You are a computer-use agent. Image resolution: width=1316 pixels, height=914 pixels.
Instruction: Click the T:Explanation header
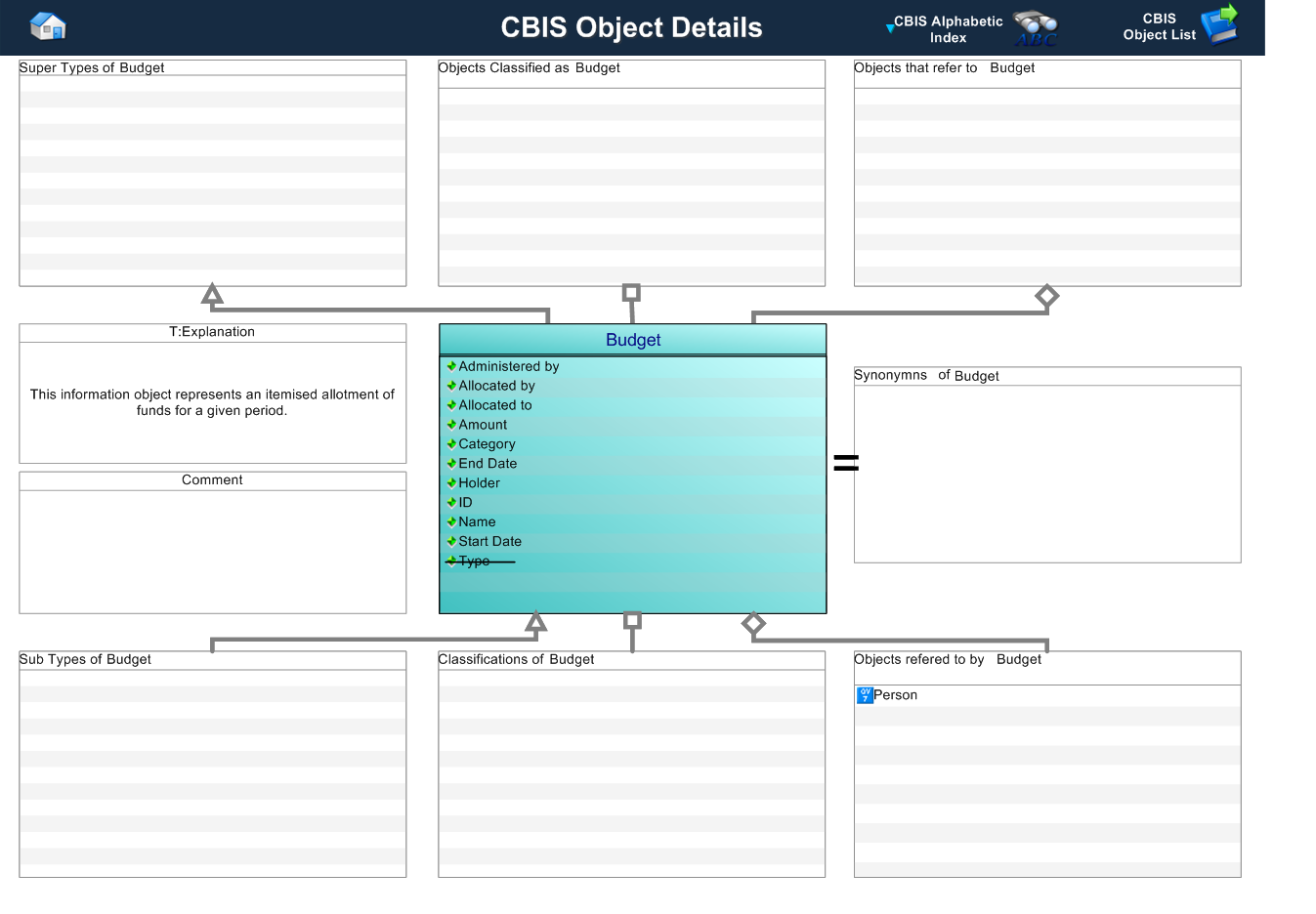coord(212,332)
